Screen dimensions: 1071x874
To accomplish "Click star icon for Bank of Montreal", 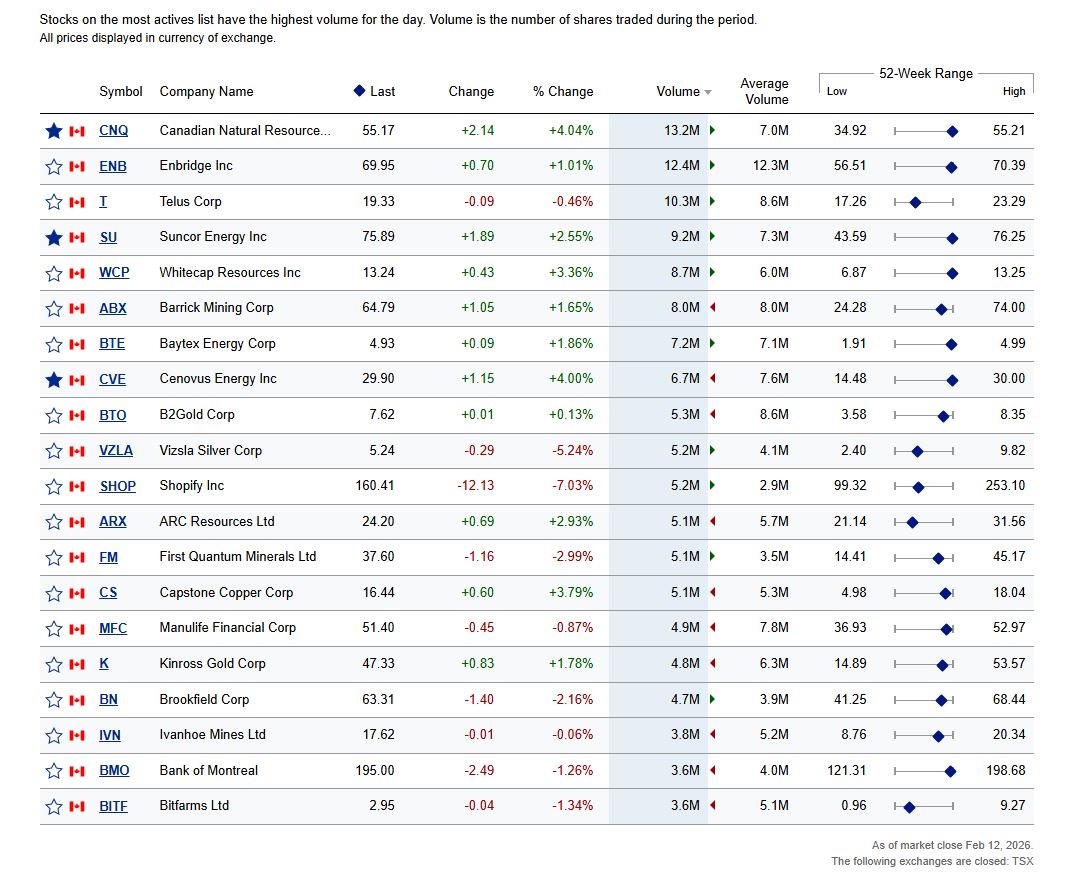I will pyautogui.click(x=54, y=771).
